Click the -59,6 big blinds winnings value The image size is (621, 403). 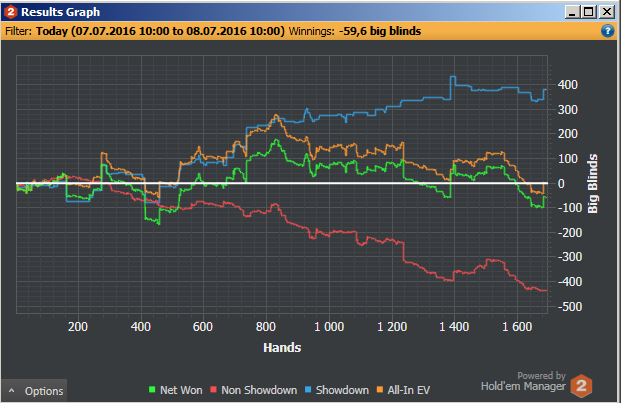380,31
